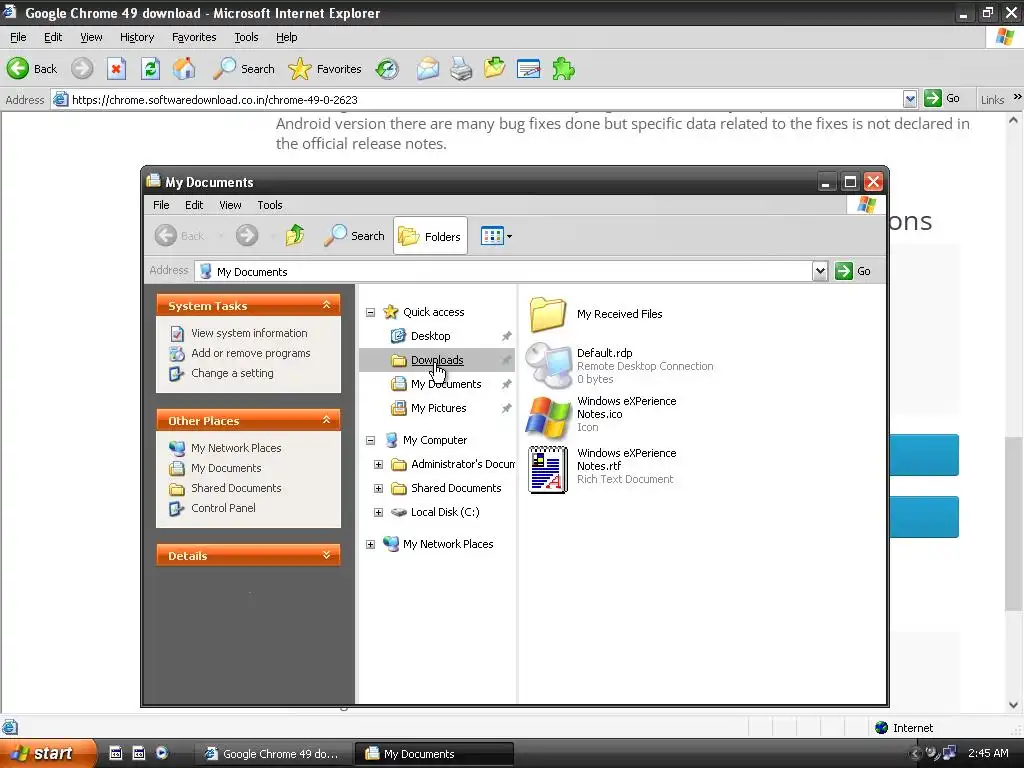Expand Administrator's Documents tree node
This screenshot has width=1024, height=768.
tap(378, 464)
